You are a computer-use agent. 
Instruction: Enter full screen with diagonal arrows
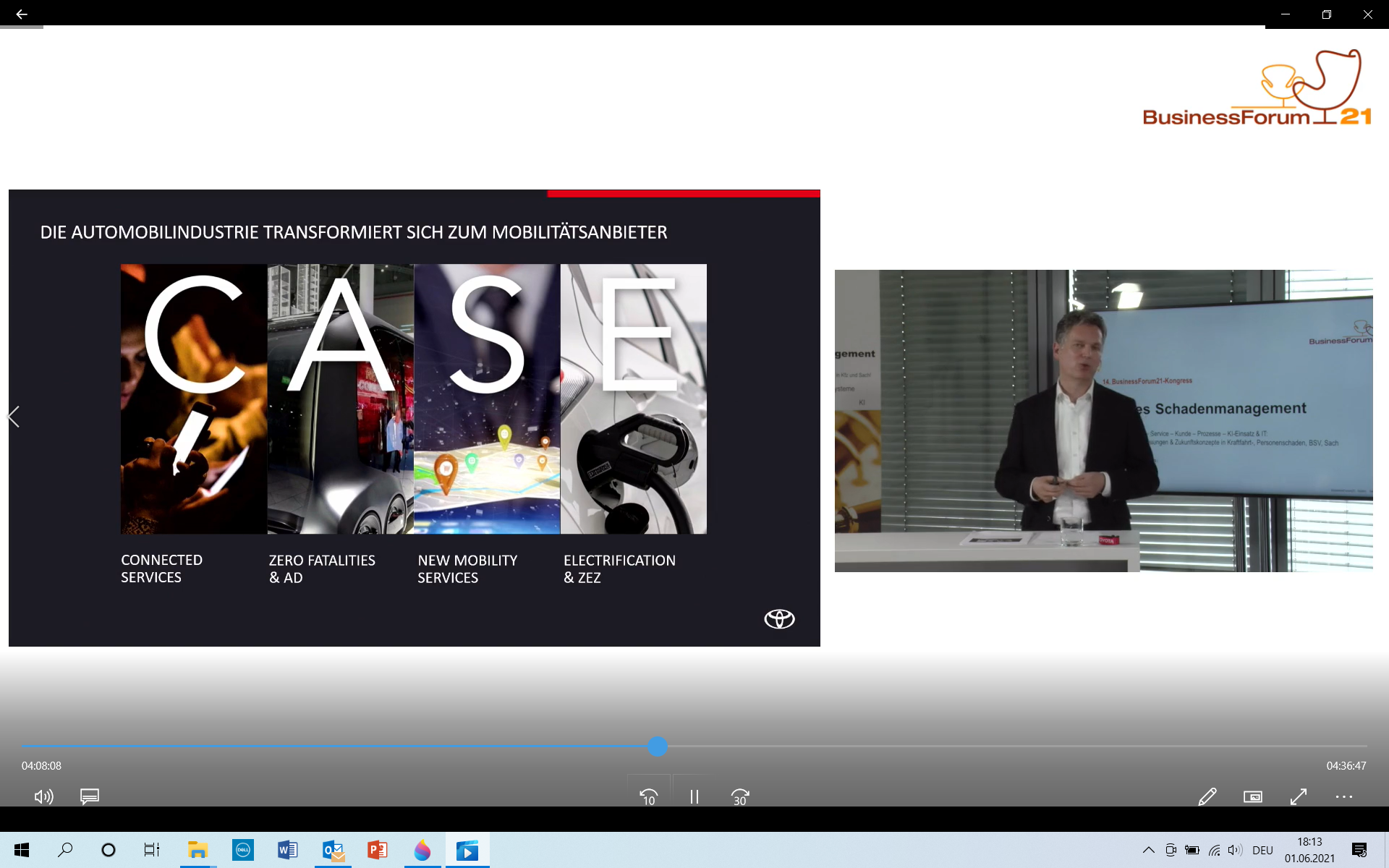click(1299, 796)
